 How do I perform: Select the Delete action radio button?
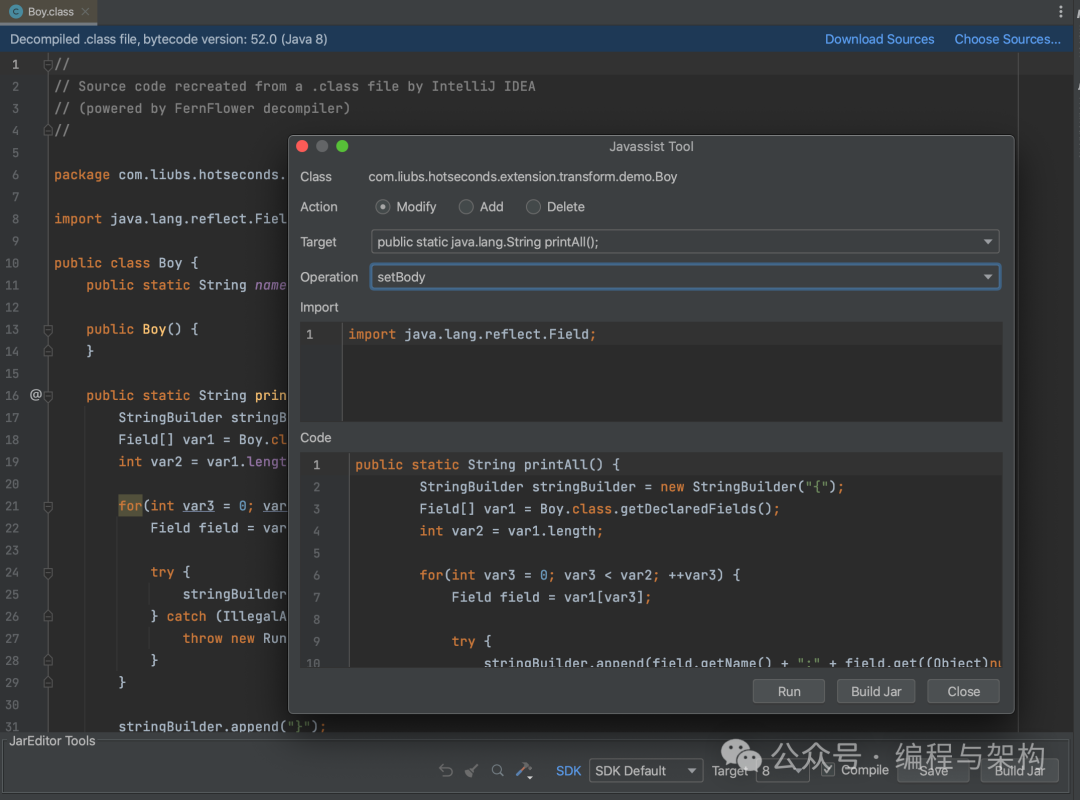533,207
